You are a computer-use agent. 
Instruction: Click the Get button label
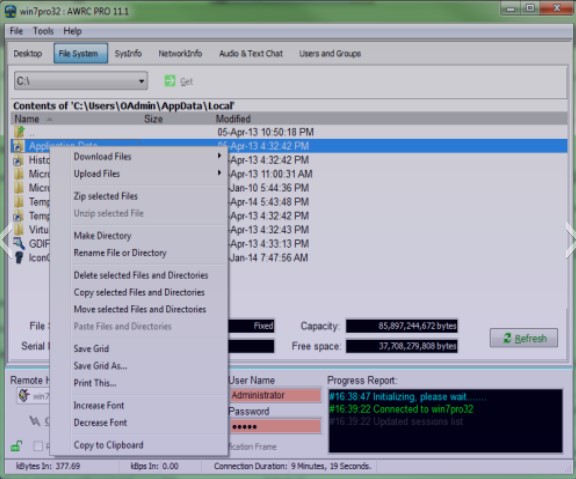[x=186, y=82]
